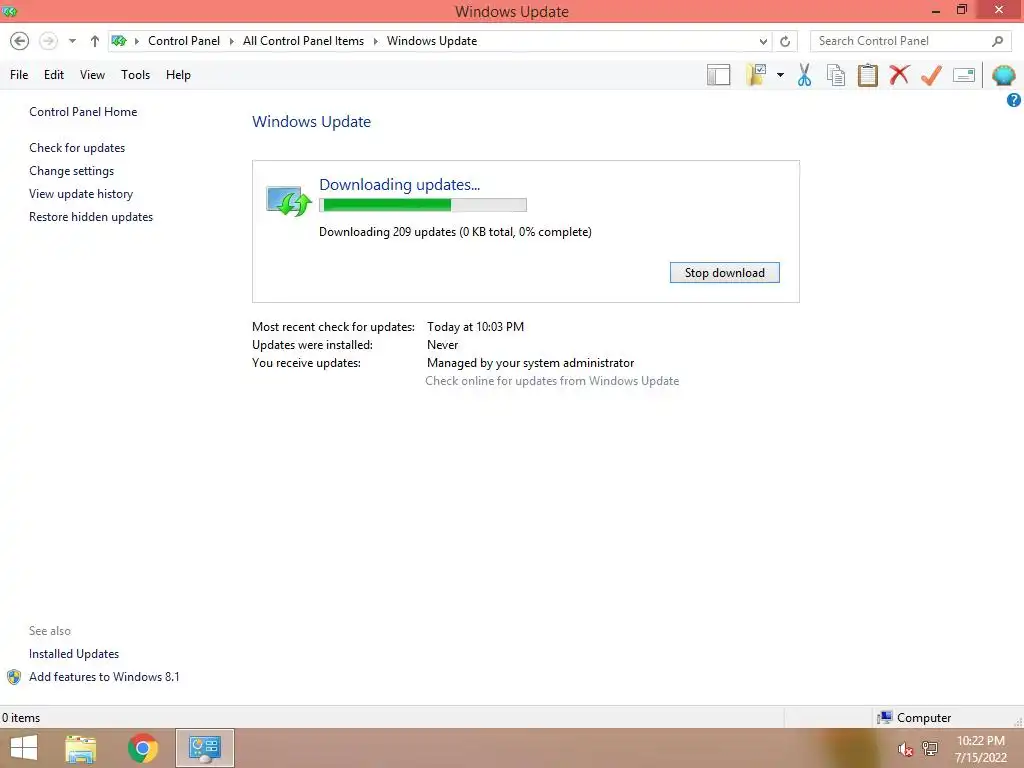The height and width of the screenshot is (768, 1024).
Task: Click Check online for updates from Windows Update
Action: pyautogui.click(x=552, y=381)
